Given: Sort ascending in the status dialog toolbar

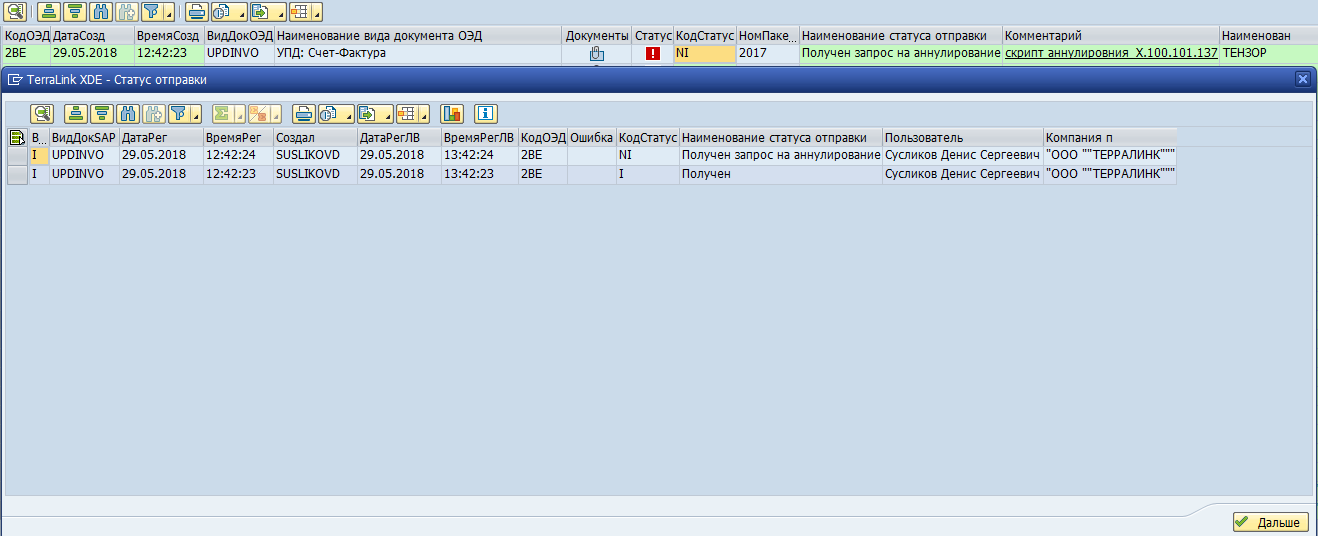Looking at the screenshot, I should point(75,114).
